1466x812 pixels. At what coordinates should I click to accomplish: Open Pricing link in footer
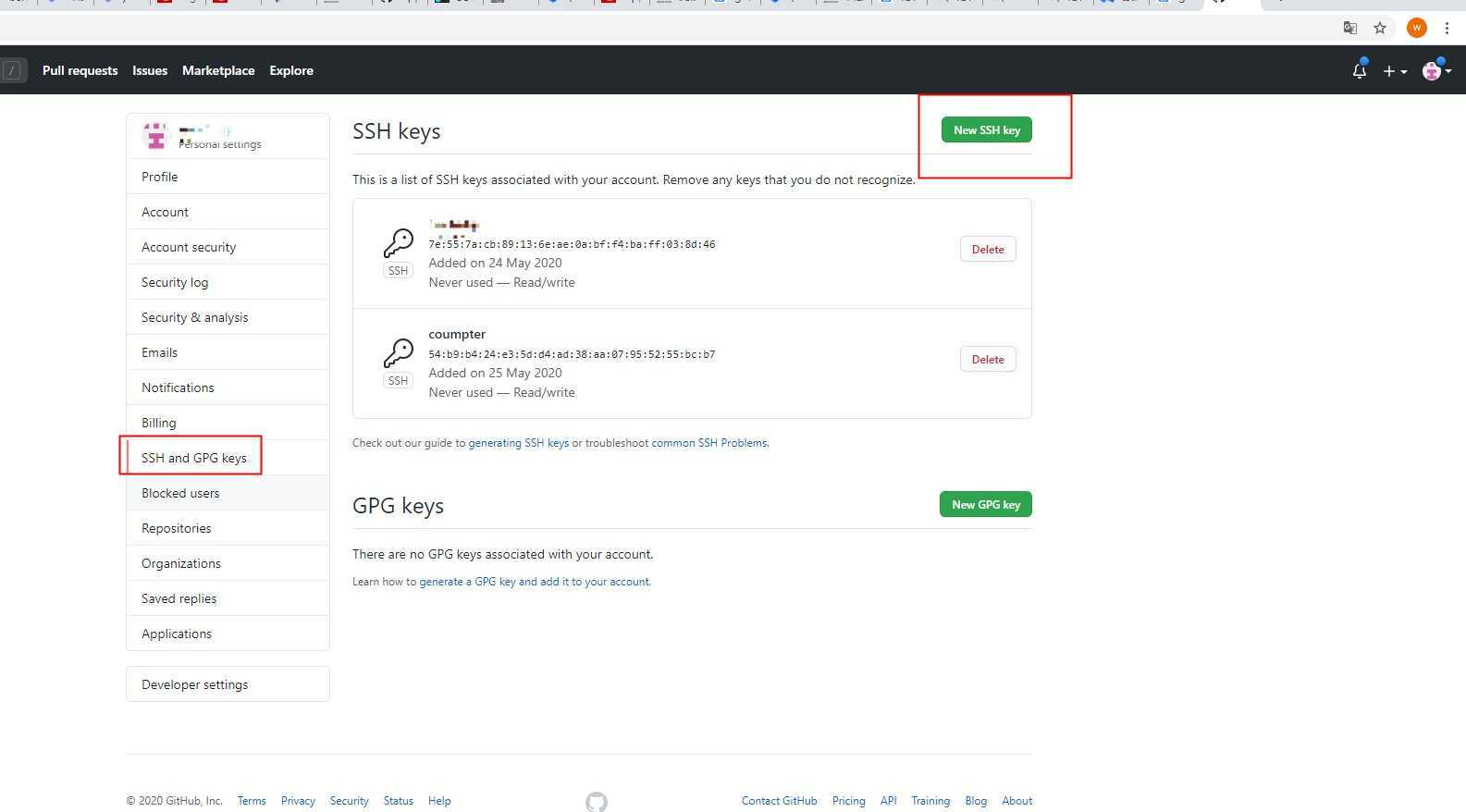849,801
